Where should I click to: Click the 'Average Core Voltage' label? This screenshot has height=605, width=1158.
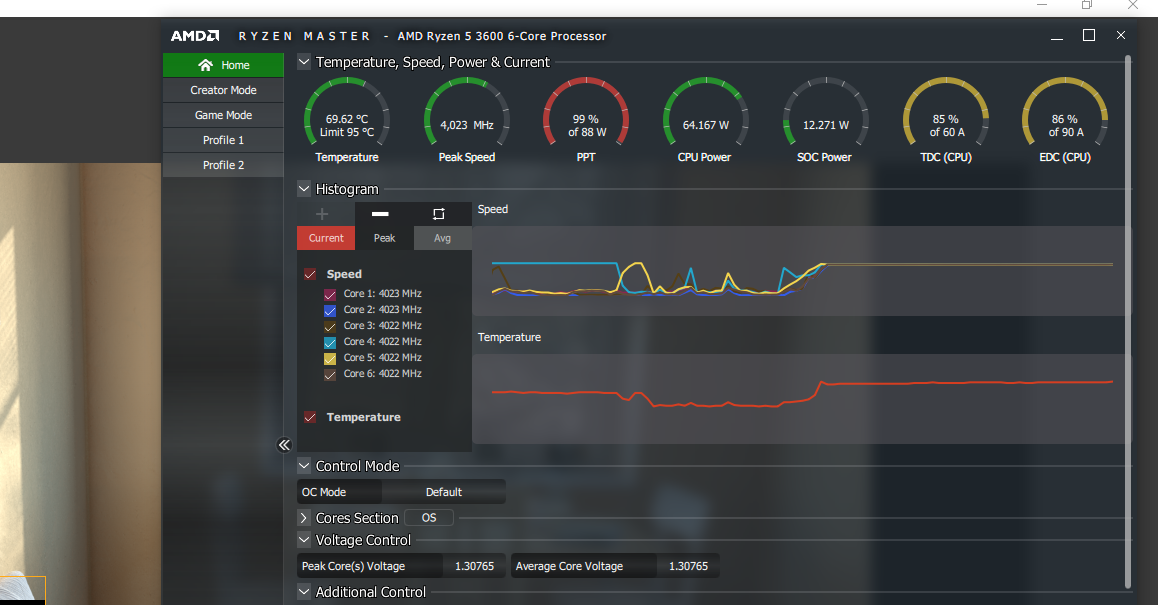point(569,566)
